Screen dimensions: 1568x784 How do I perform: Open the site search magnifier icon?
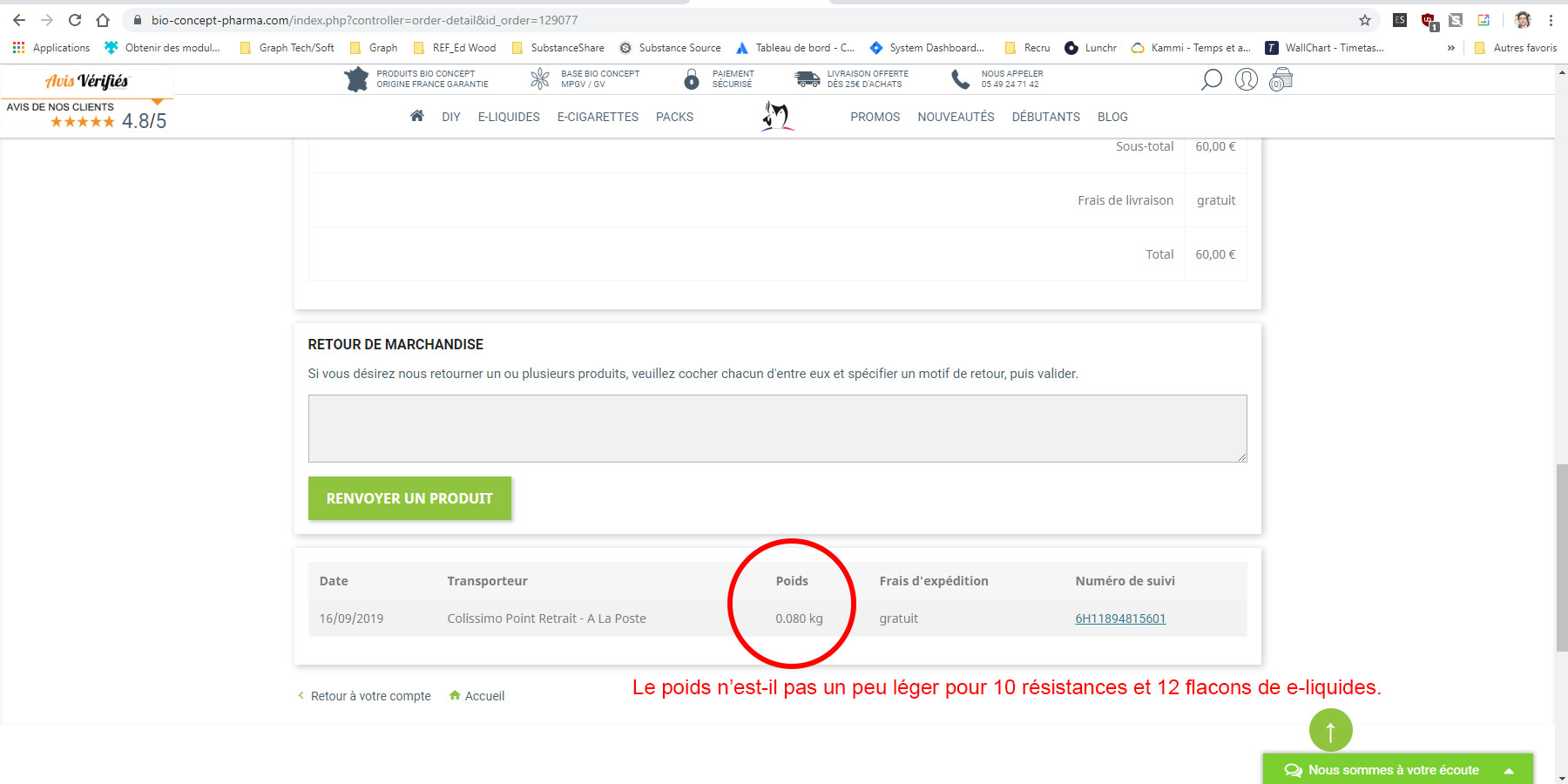[x=1211, y=80]
